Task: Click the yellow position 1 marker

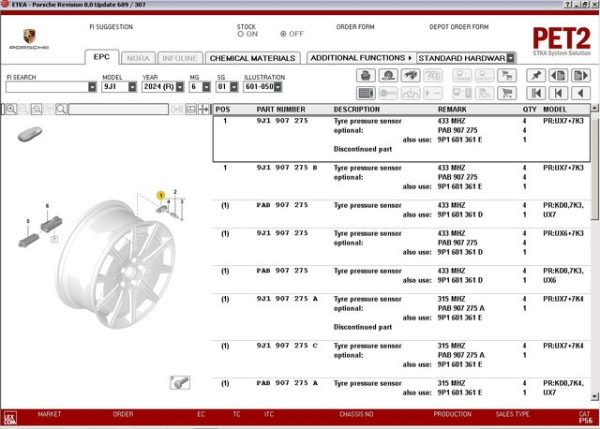Action: tap(161, 196)
